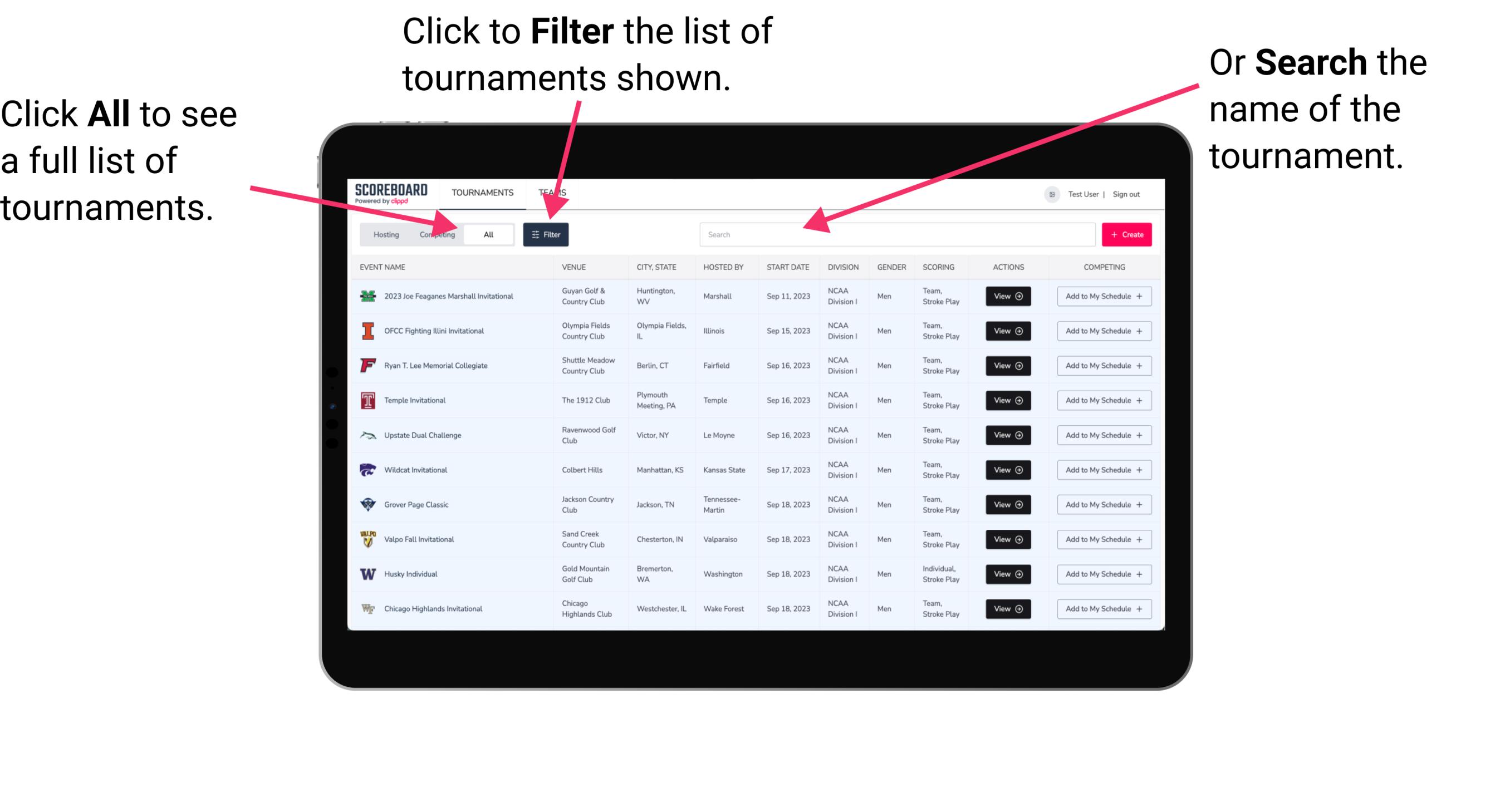Click the Wake Forest team logo icon
Image resolution: width=1510 pixels, height=812 pixels.
point(366,608)
